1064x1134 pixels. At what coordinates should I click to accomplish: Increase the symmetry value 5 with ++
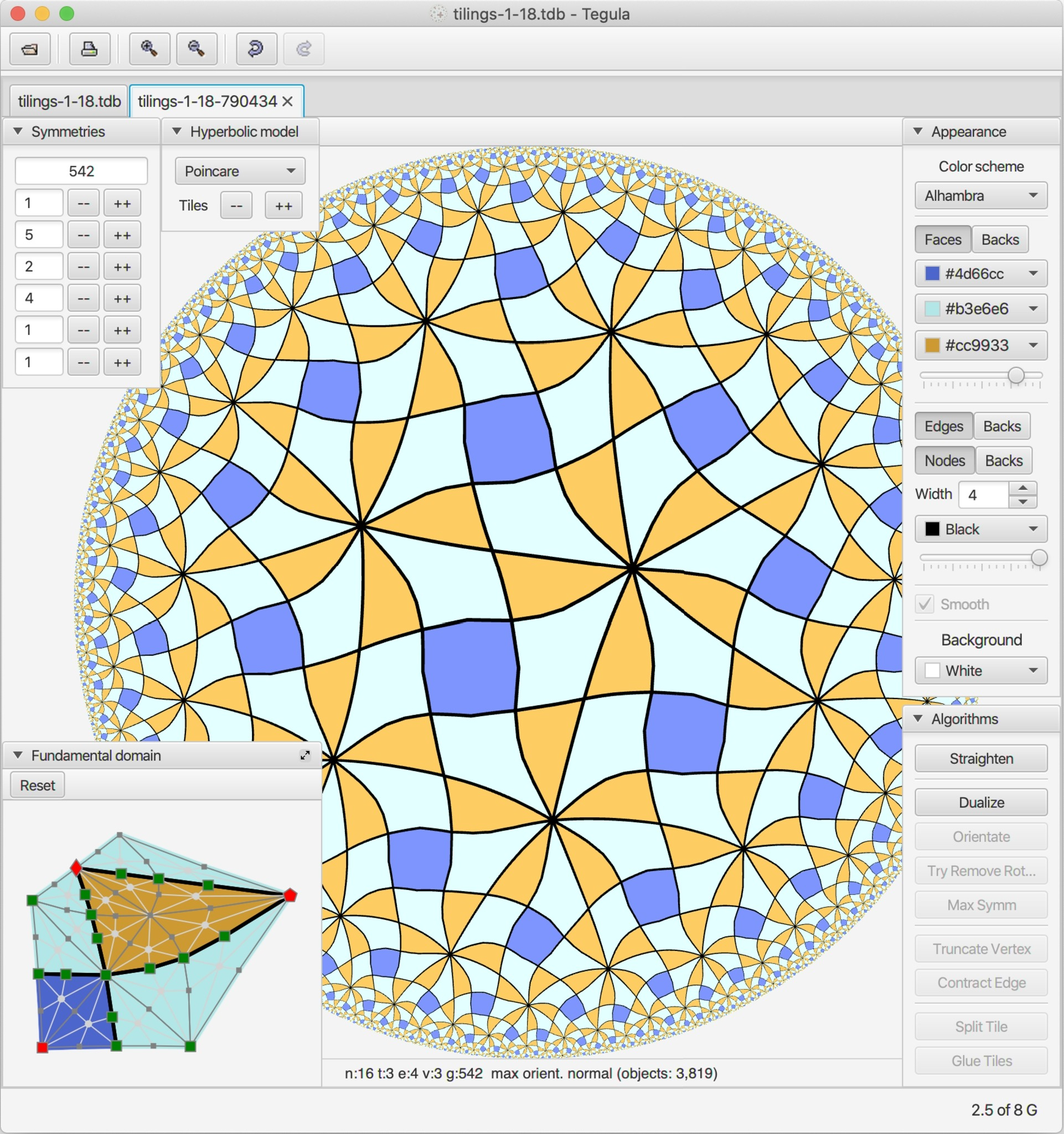(122, 235)
